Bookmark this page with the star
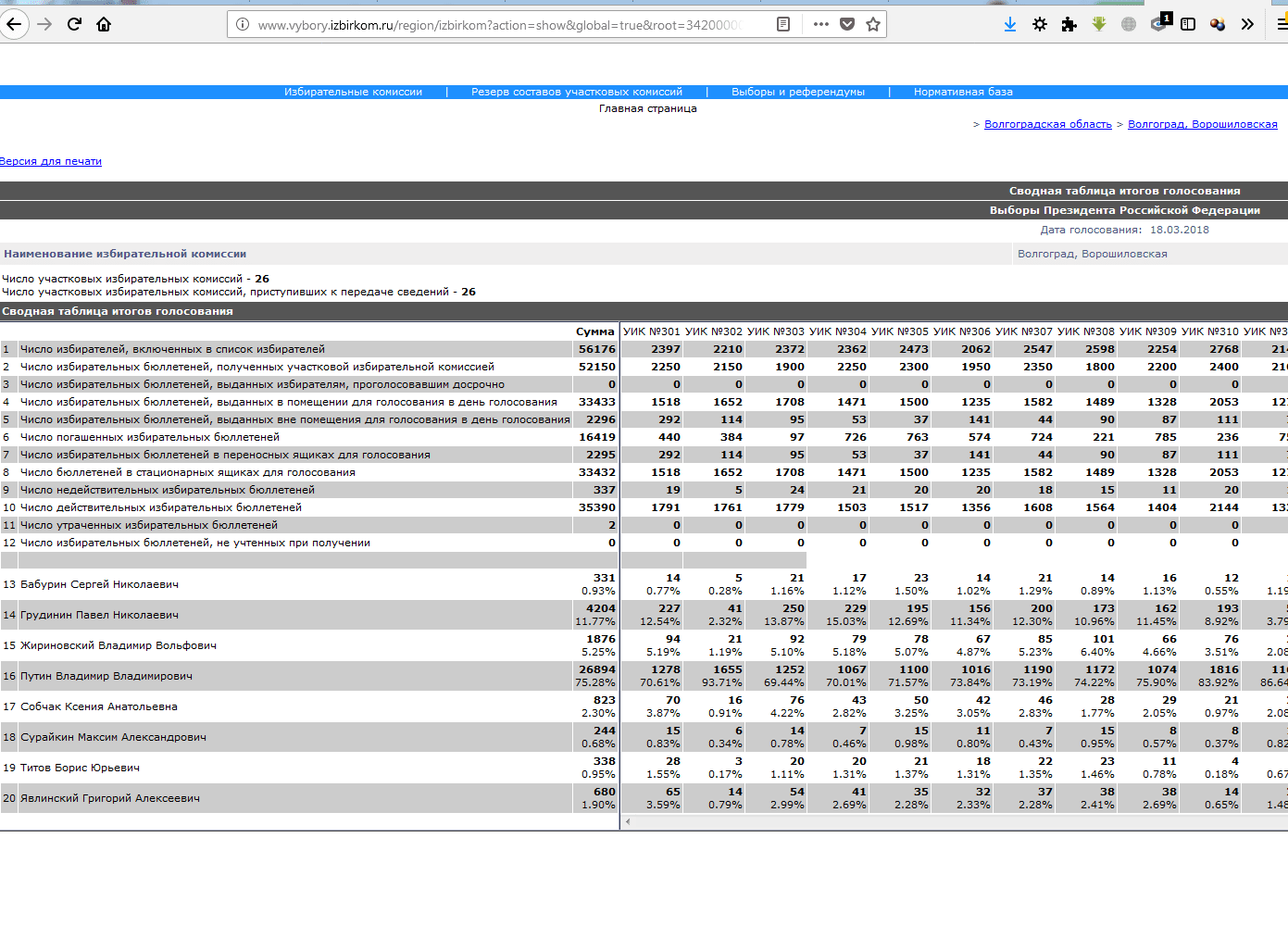Viewport: 1288px width, 925px height. click(872, 24)
